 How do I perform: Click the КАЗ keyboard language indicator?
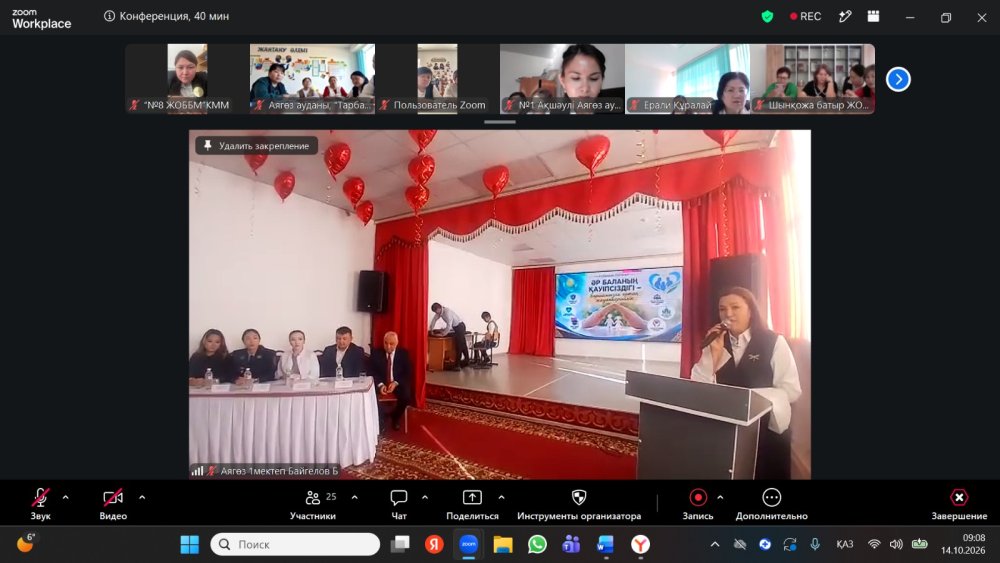click(x=844, y=545)
